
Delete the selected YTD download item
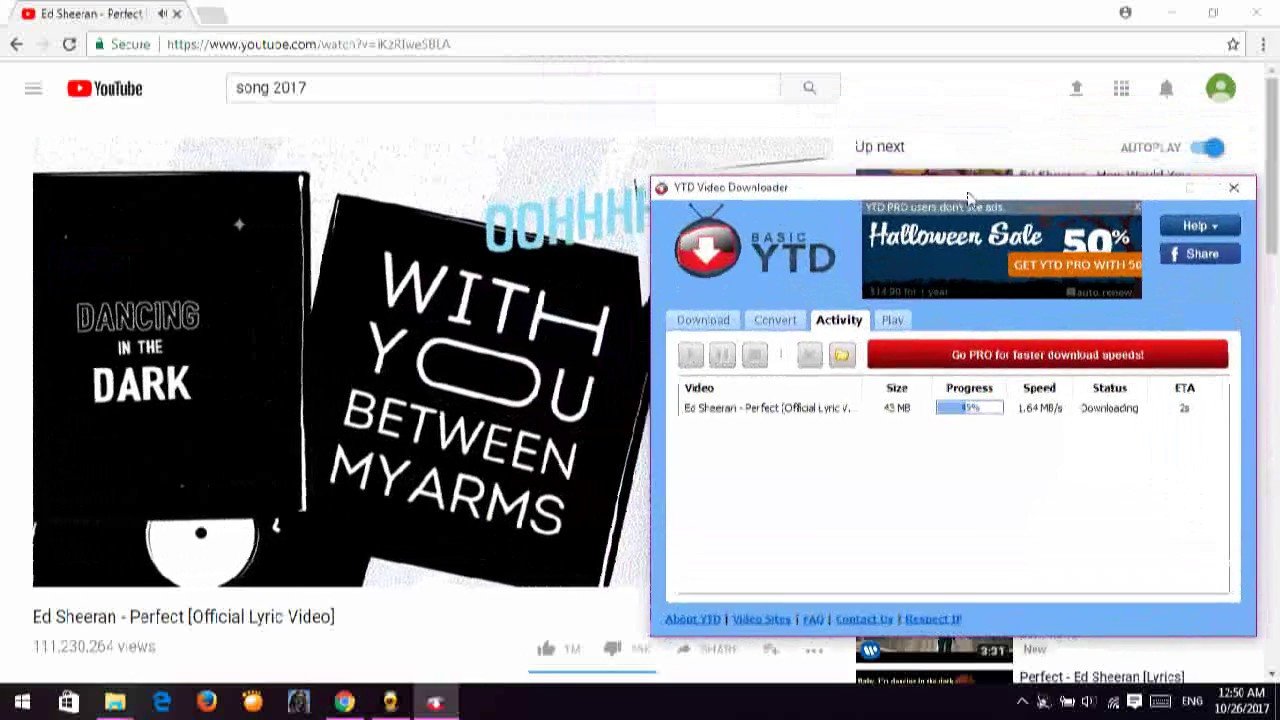pyautogui.click(x=810, y=355)
